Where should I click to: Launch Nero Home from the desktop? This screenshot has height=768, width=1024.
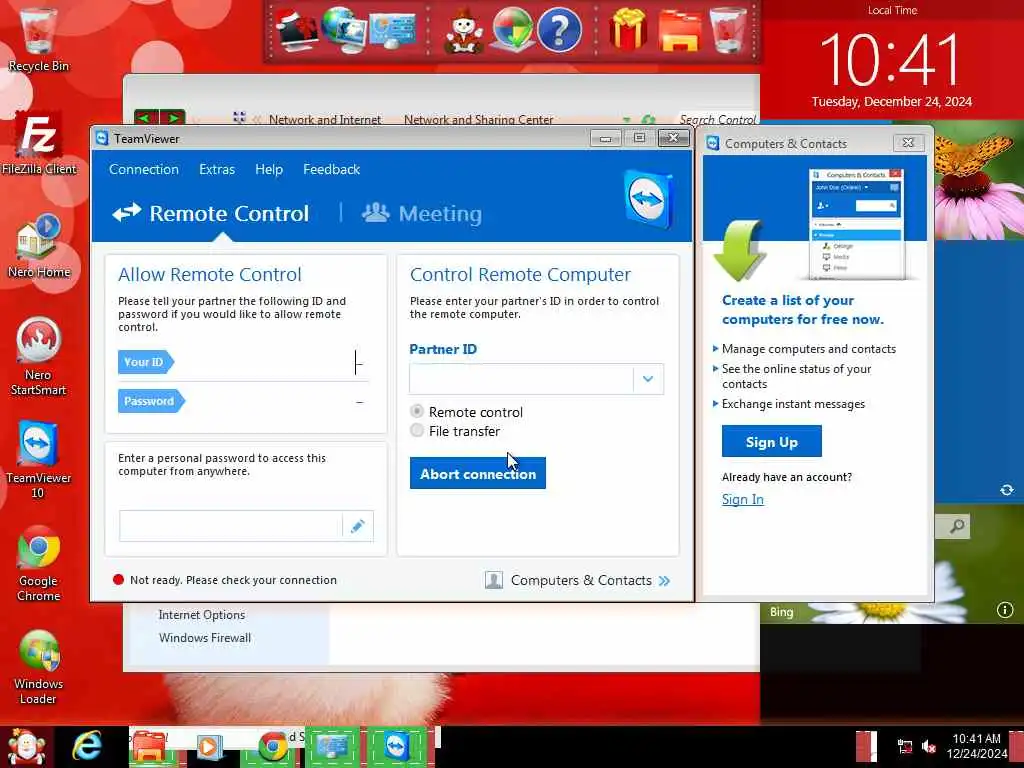(x=38, y=246)
